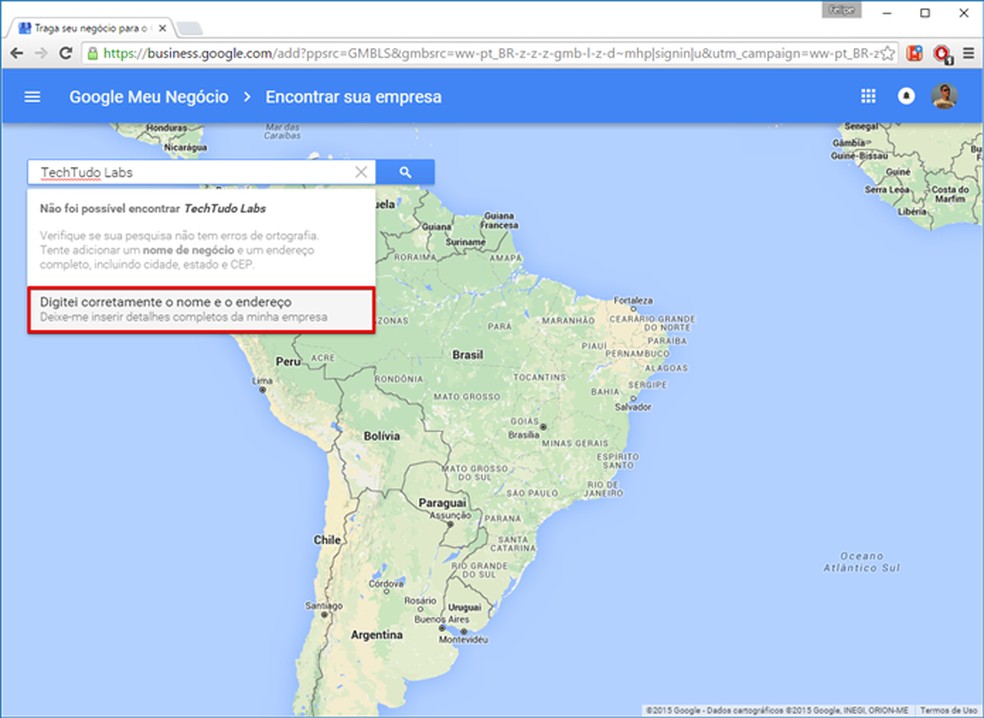Click the 'Peru' map label
Screen dimensions: 984x718
[288, 362]
